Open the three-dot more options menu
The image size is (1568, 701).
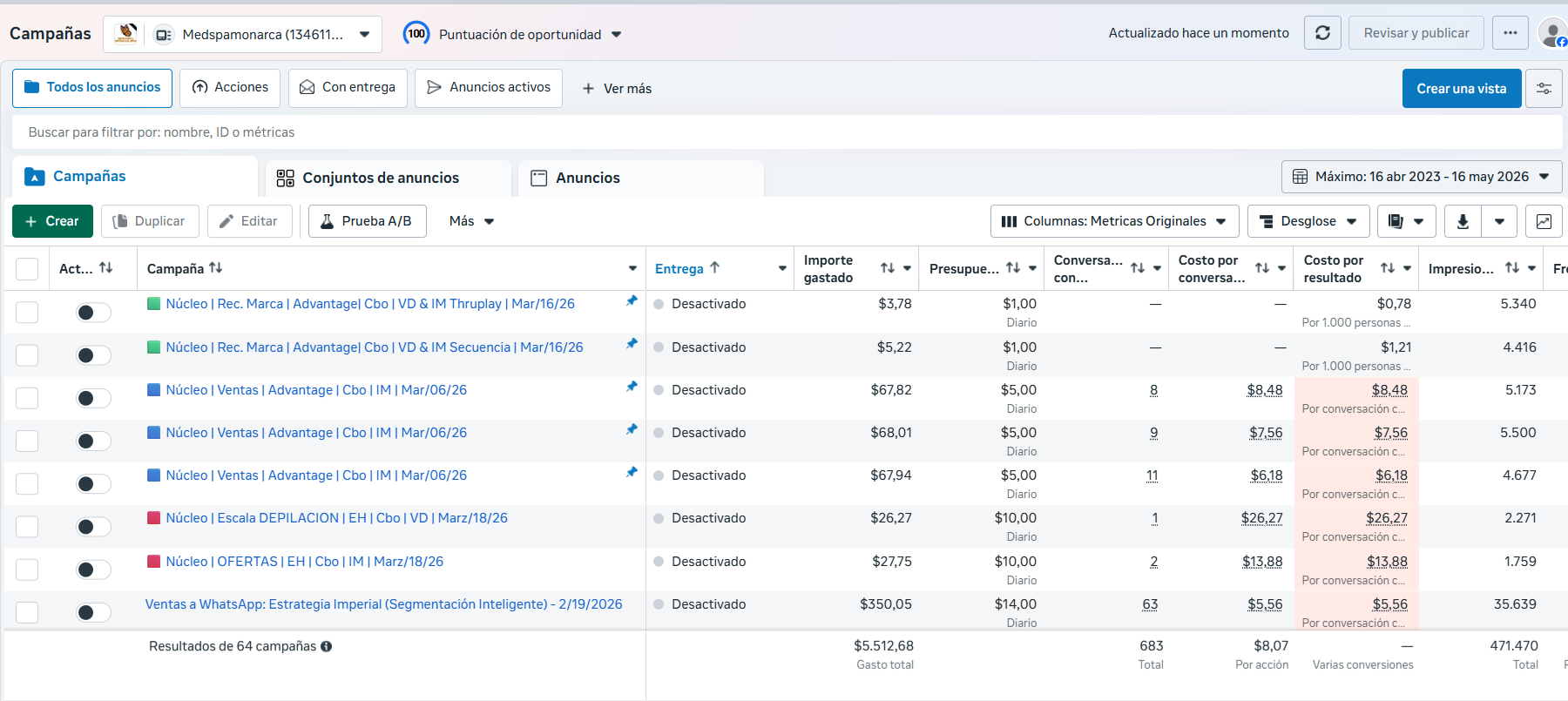[1511, 33]
